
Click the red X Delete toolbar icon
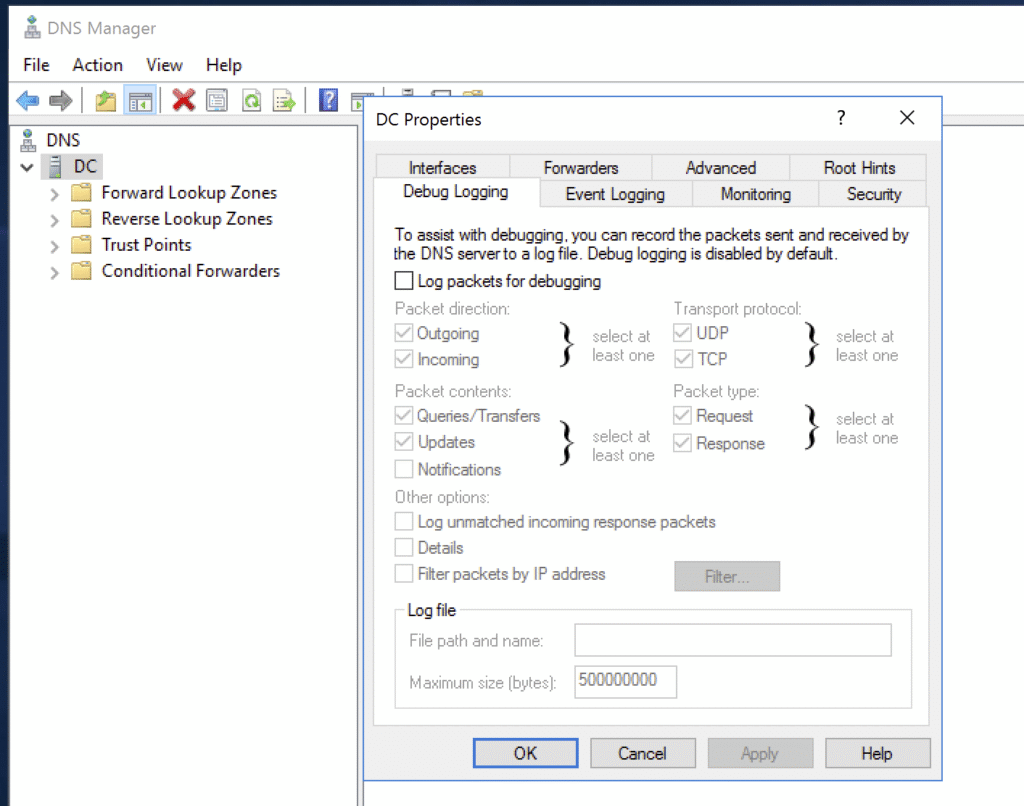pyautogui.click(x=183, y=100)
